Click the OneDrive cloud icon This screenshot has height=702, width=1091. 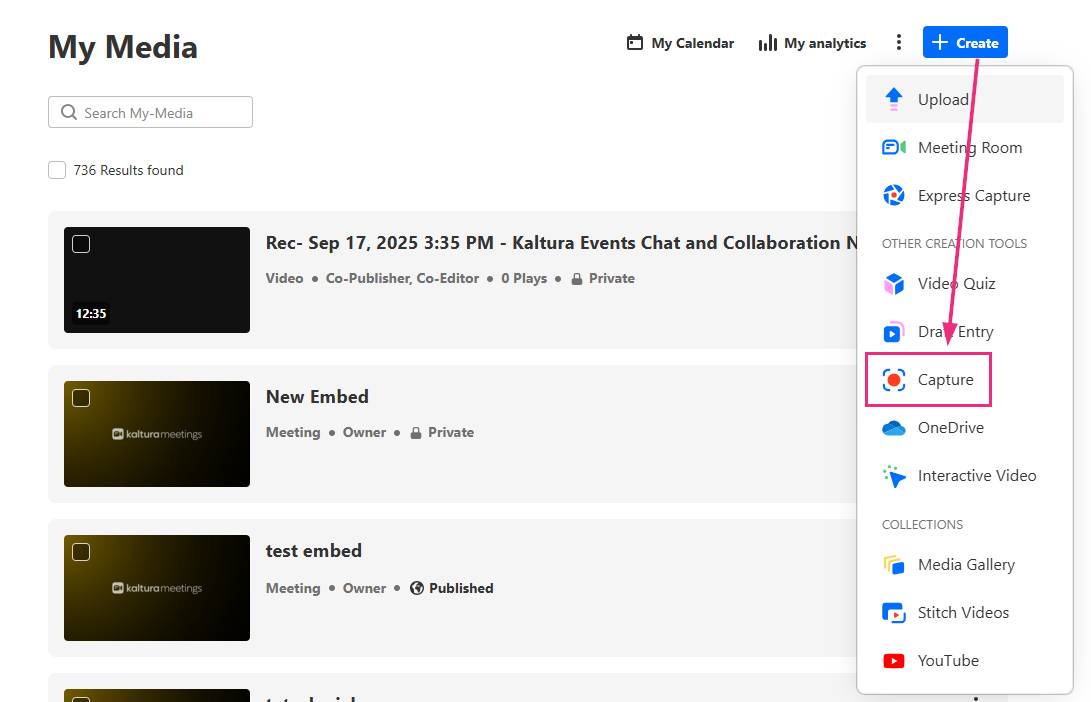[893, 428]
